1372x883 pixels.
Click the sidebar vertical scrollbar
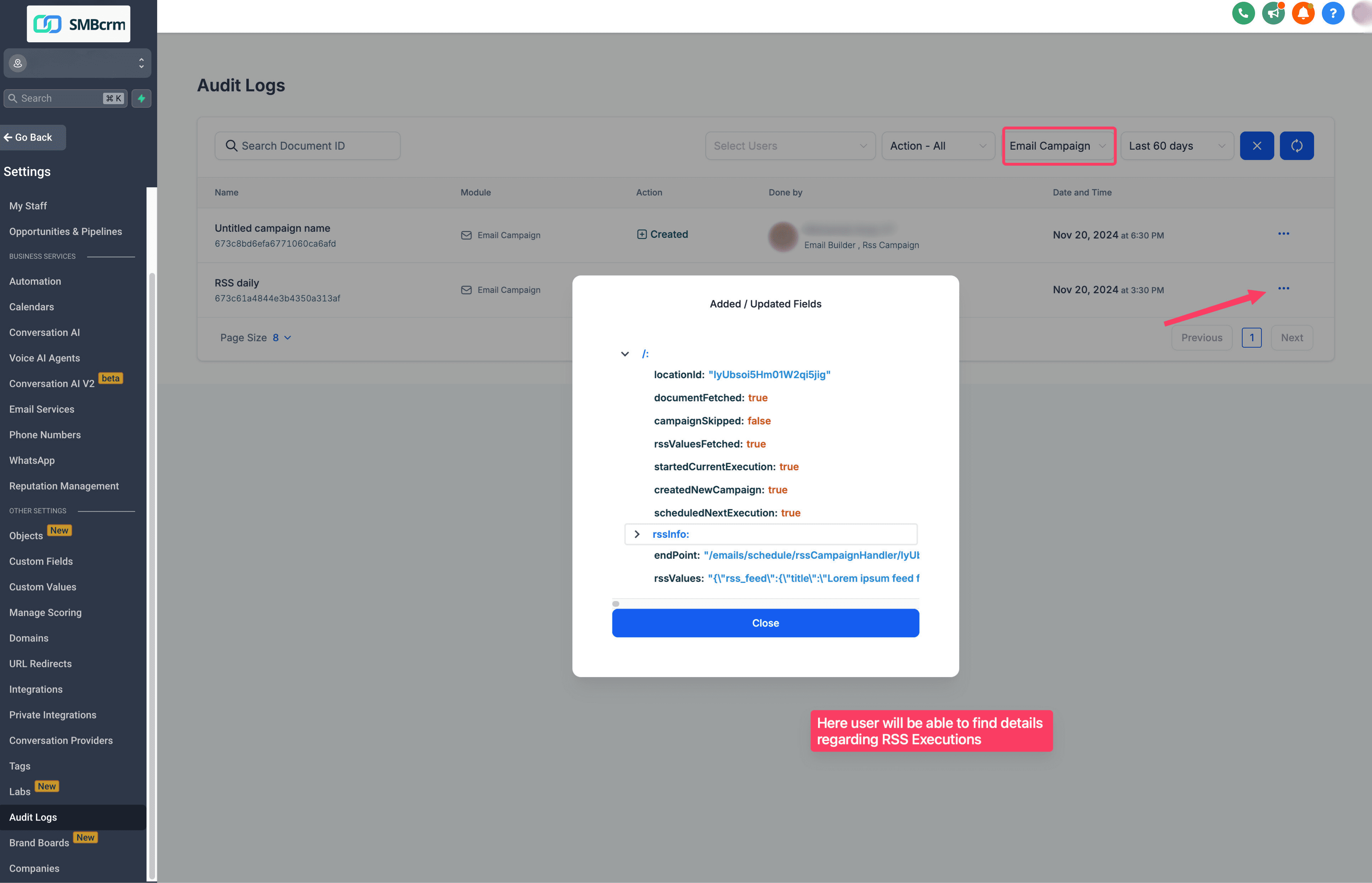click(x=151, y=575)
